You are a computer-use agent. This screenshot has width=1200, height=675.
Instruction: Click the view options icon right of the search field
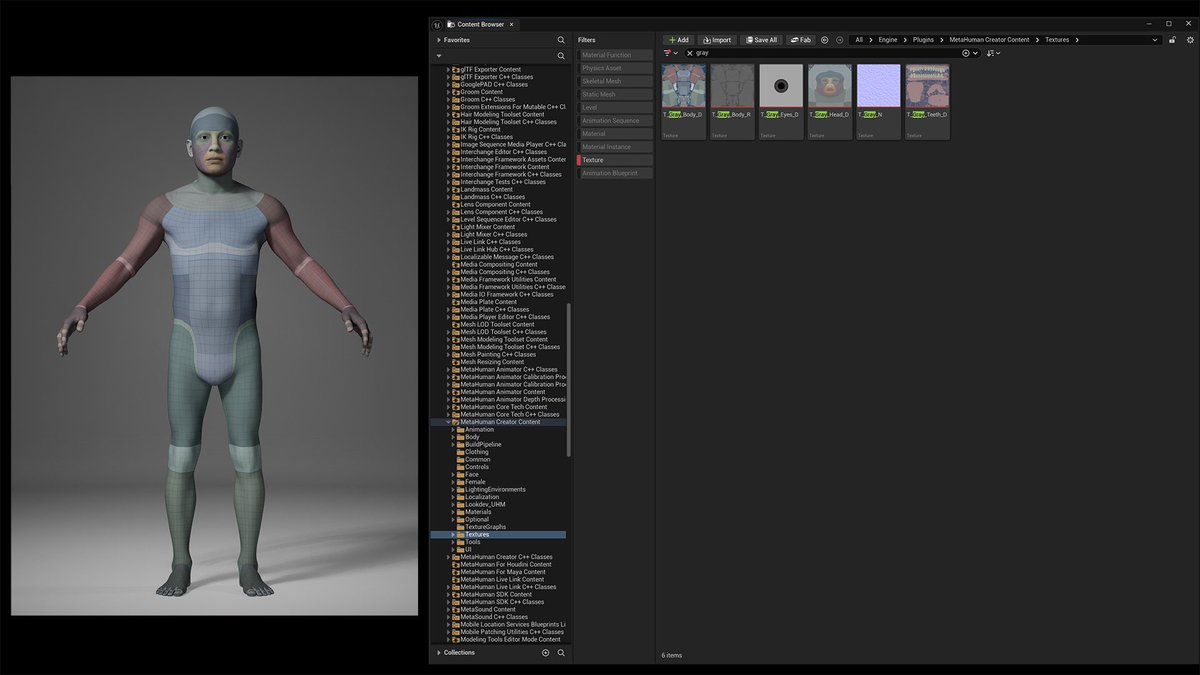[x=989, y=52]
